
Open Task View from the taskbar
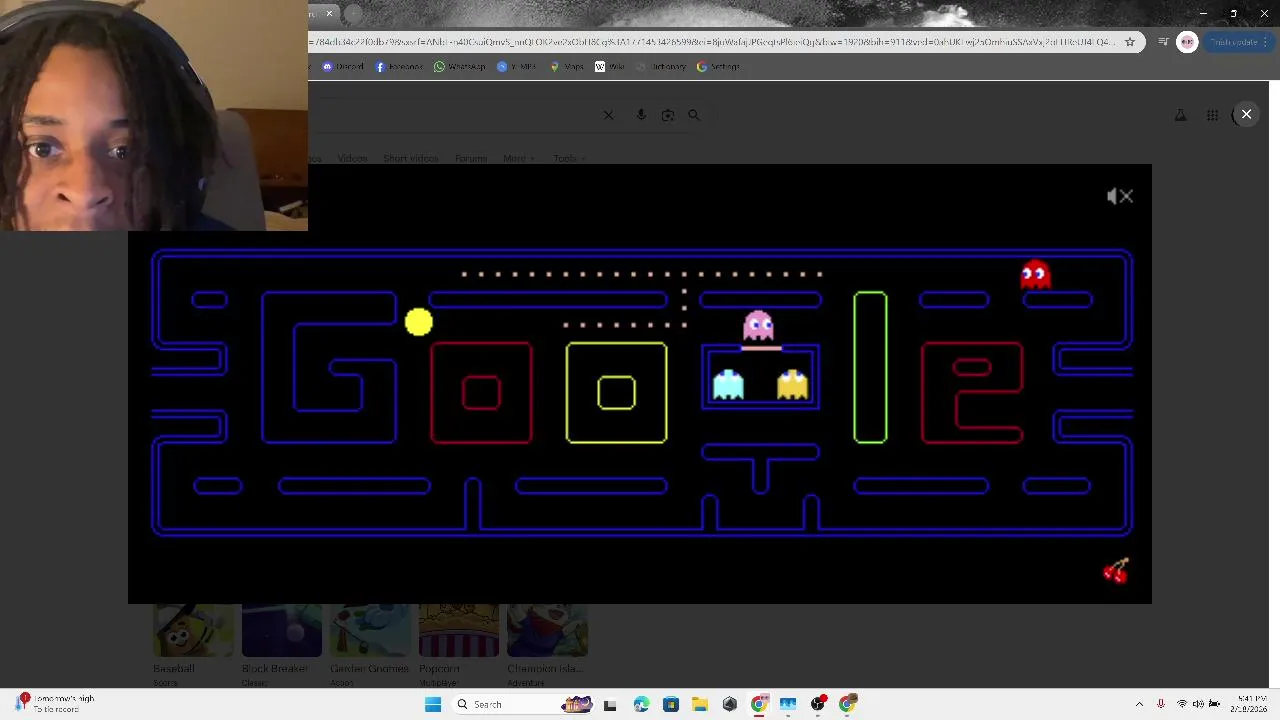[x=610, y=704]
